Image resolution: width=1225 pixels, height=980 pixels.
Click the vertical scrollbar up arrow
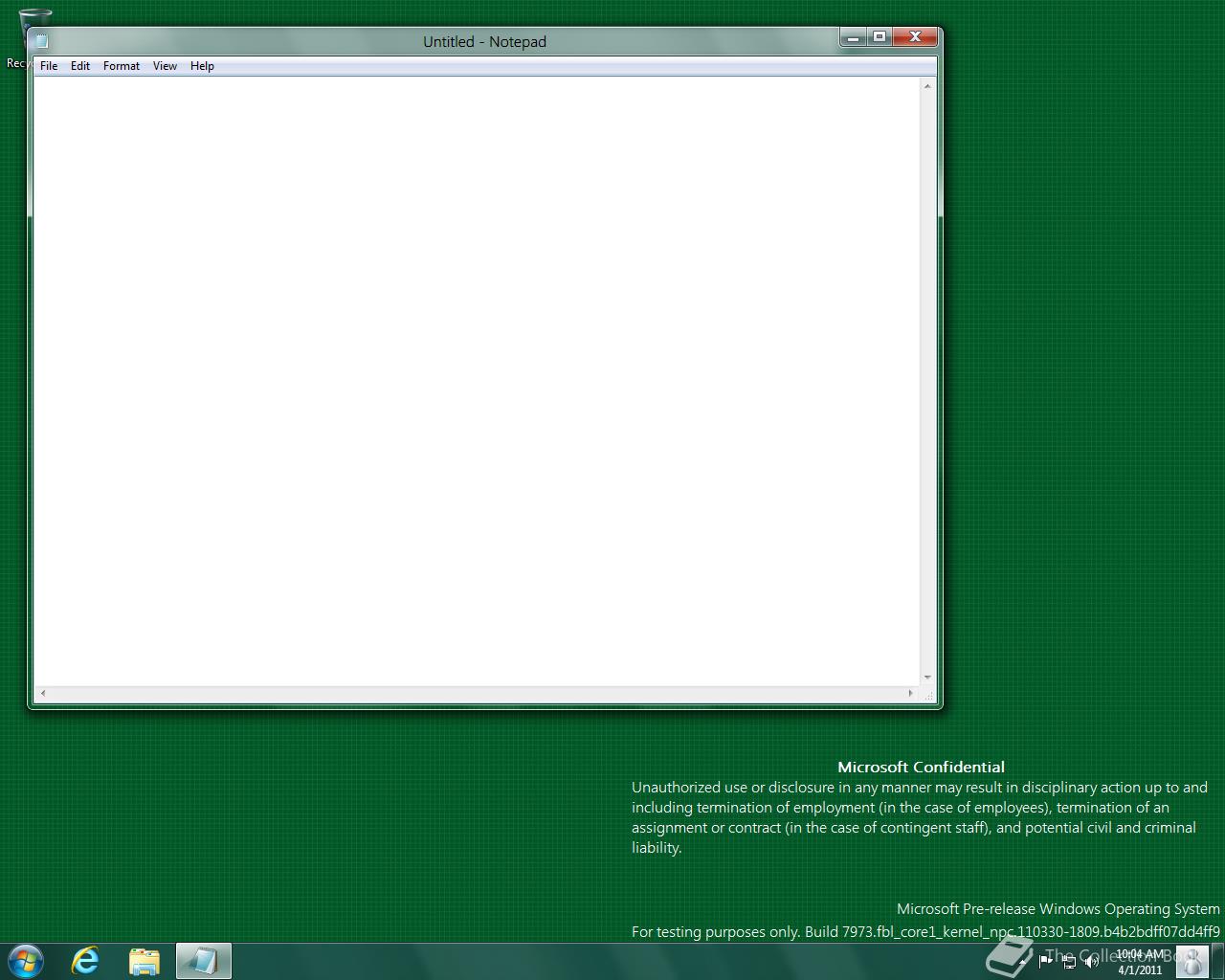point(927,86)
